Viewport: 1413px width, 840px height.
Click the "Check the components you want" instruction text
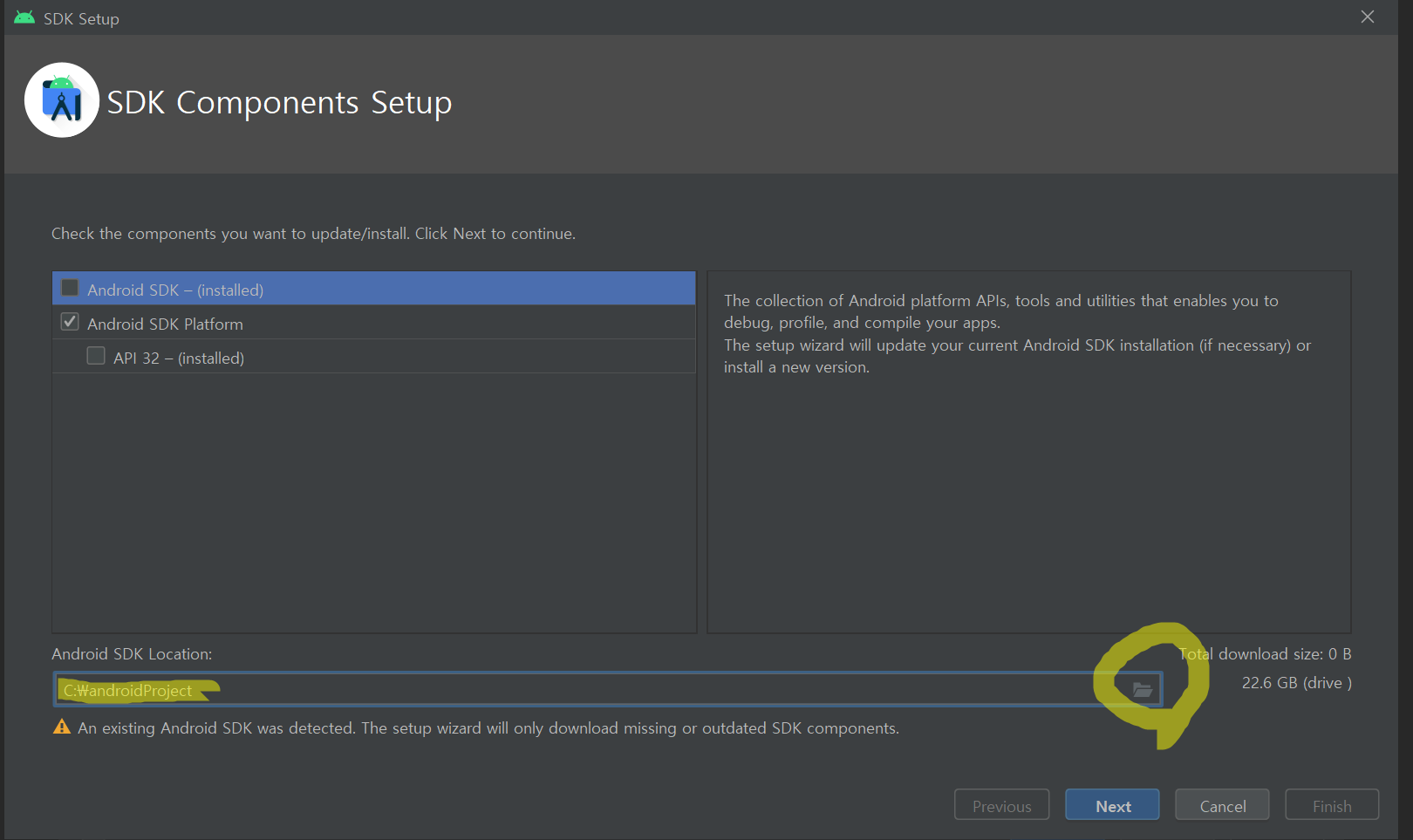[313, 234]
